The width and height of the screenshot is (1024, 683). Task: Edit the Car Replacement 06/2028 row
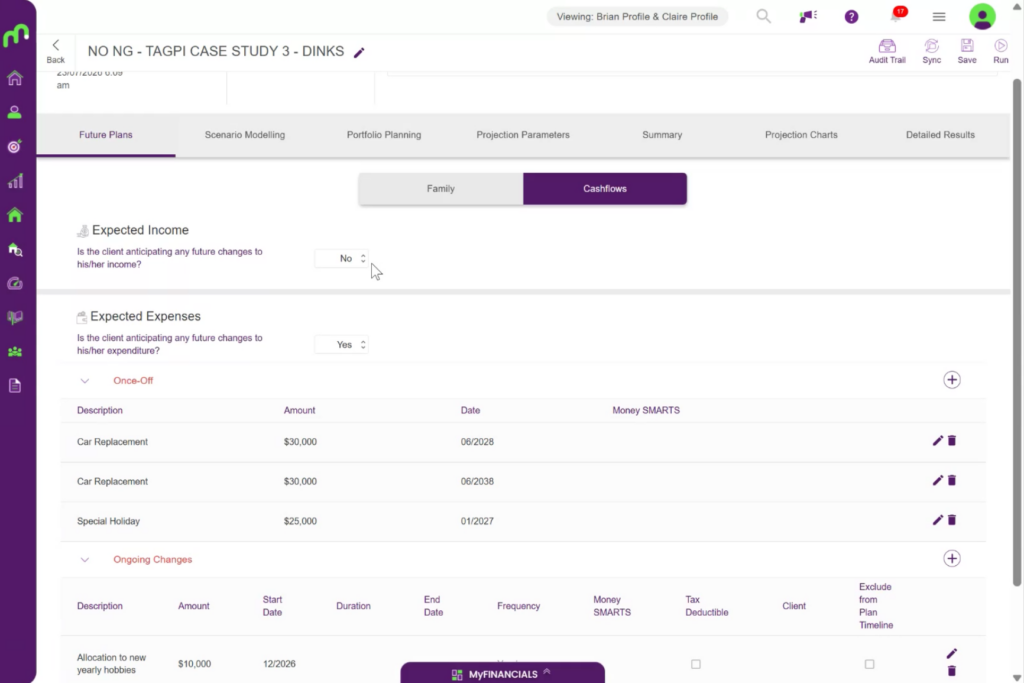[x=938, y=441]
